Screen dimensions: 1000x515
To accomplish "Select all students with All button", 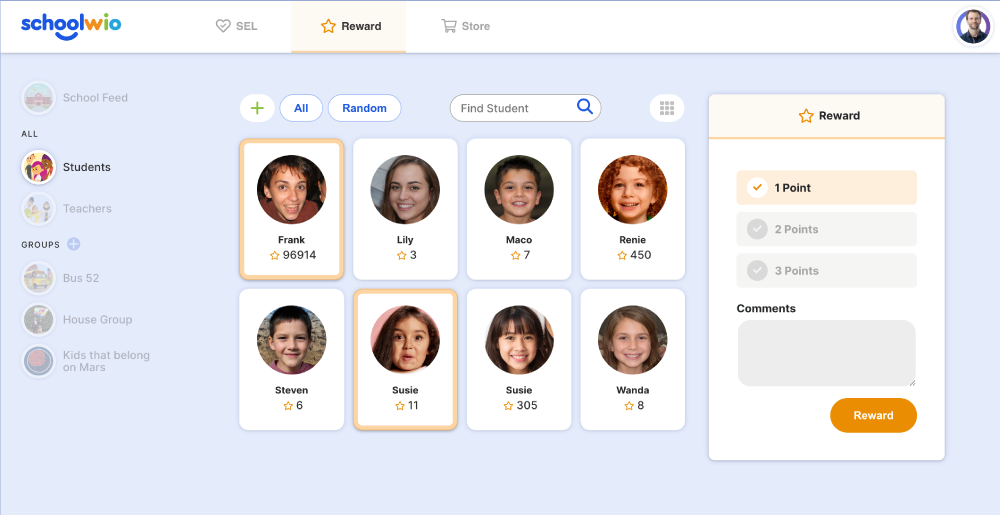I will (x=301, y=108).
